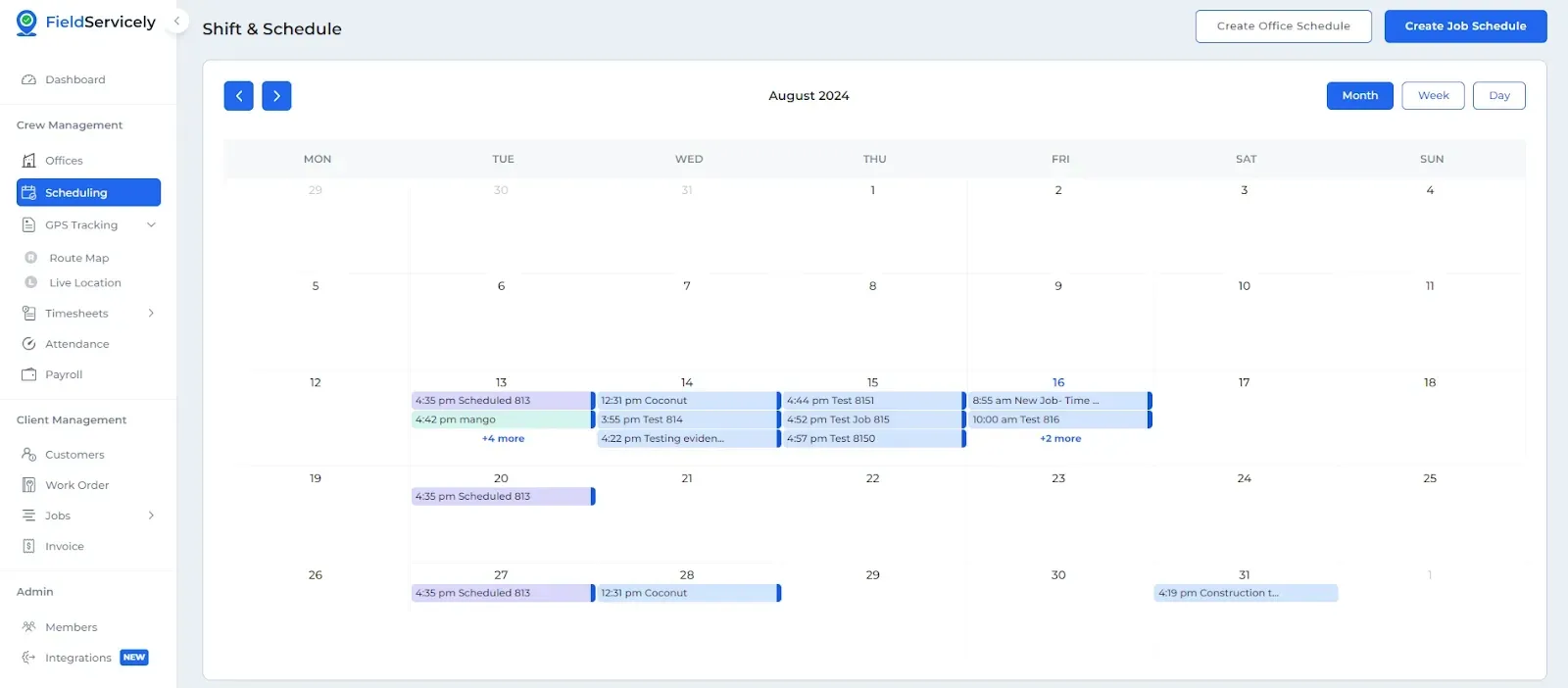This screenshot has height=688, width=1568.
Task: Click the Offices building icon
Action: click(29, 161)
